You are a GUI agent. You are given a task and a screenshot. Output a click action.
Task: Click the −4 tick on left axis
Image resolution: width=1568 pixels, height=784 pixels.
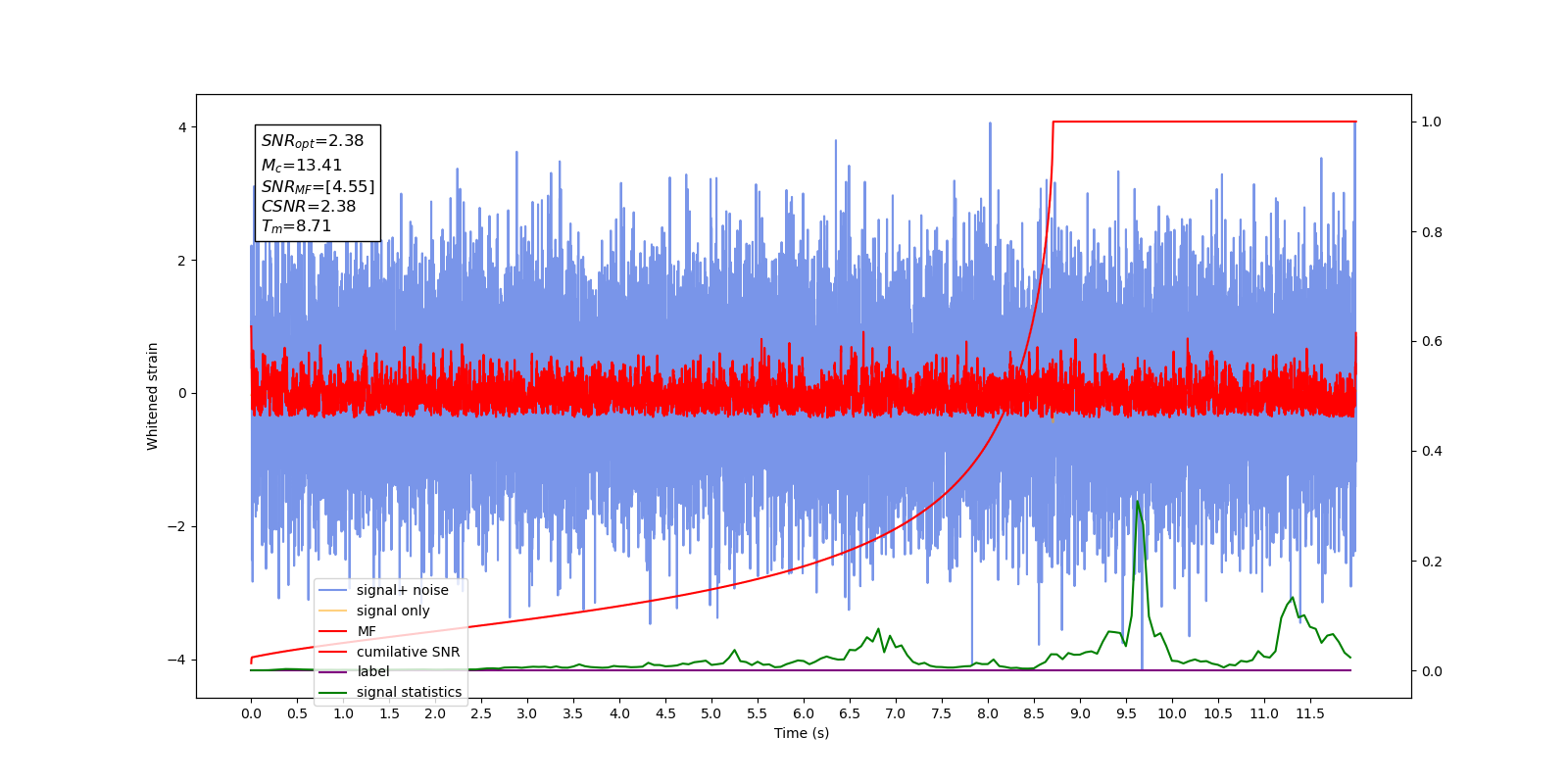[x=176, y=660]
